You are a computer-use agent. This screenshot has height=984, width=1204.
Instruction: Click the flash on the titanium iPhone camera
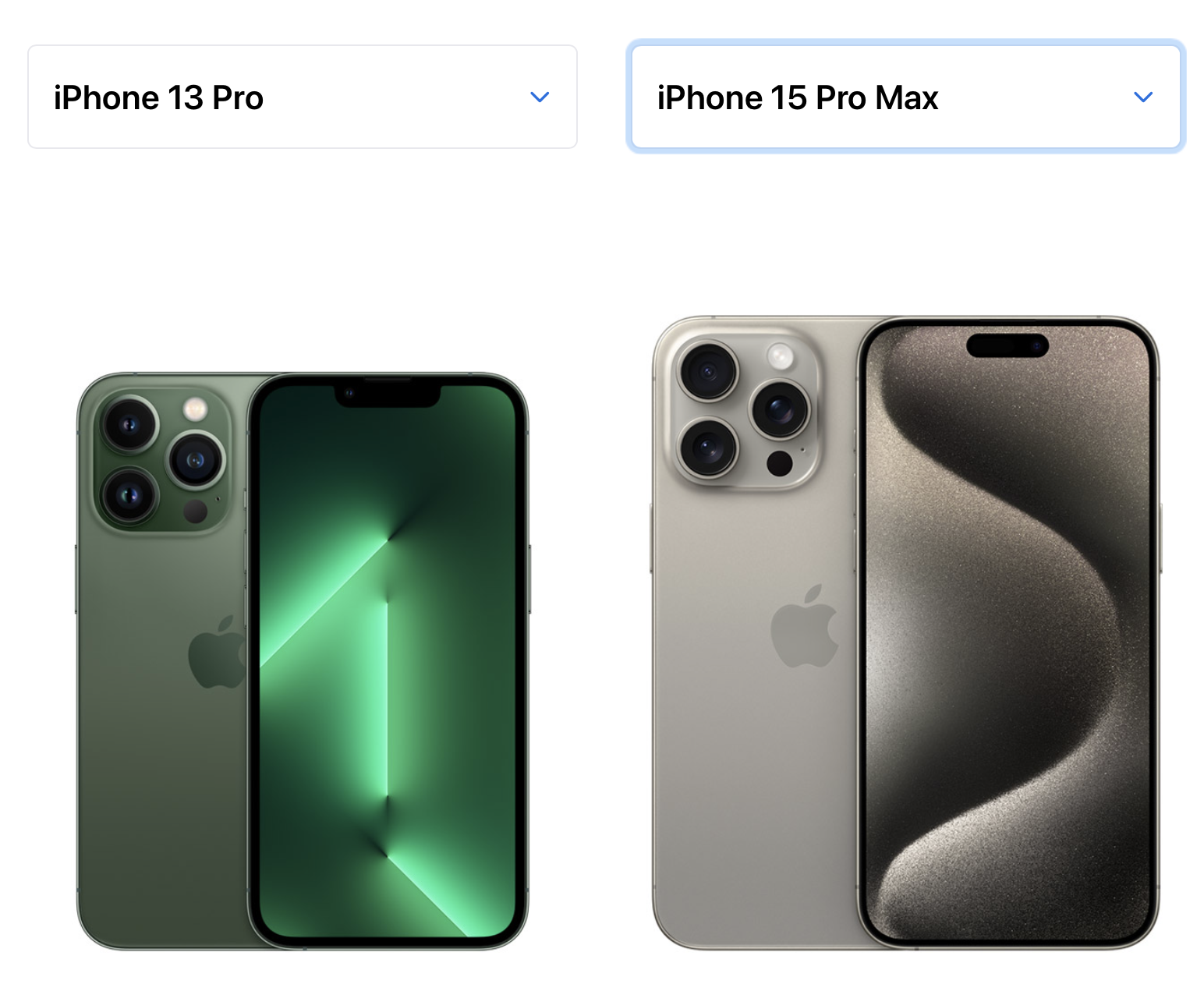pyautogui.click(x=780, y=357)
